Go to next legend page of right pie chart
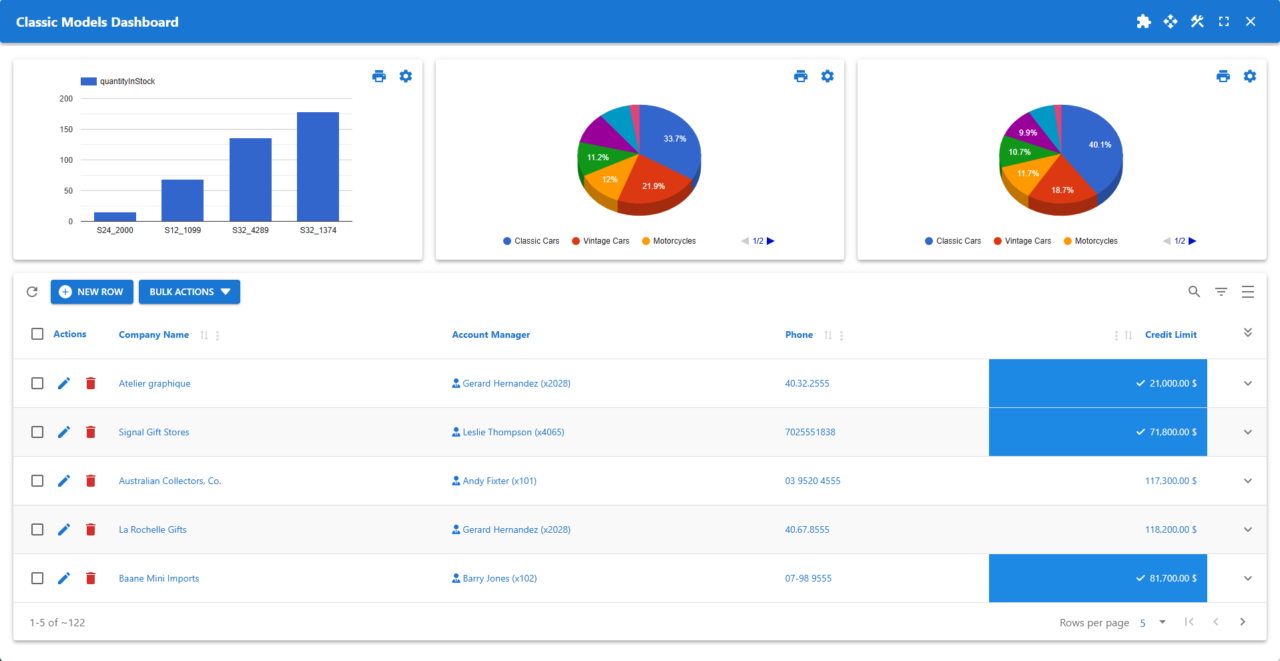Screen dimensions: 1280x661 (x=1192, y=241)
